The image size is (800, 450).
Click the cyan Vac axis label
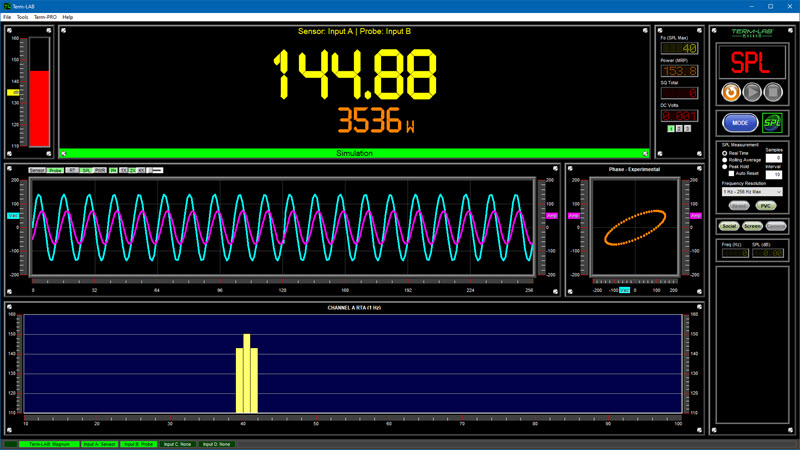pos(13,216)
